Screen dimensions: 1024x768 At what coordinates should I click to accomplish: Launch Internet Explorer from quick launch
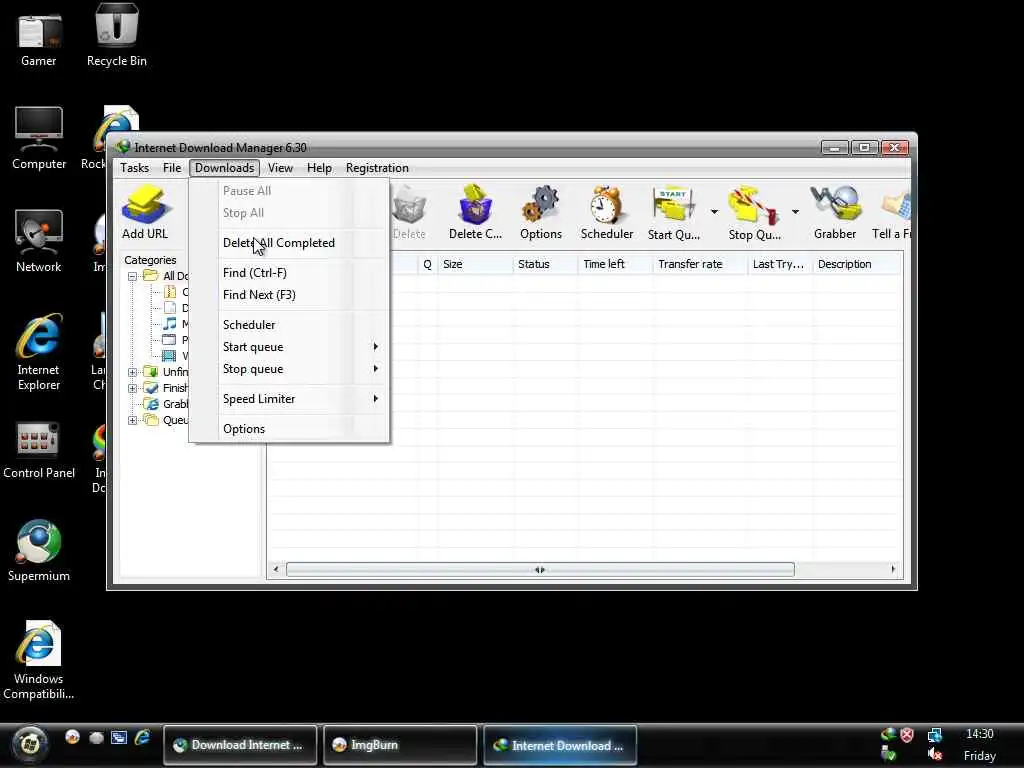[142, 737]
